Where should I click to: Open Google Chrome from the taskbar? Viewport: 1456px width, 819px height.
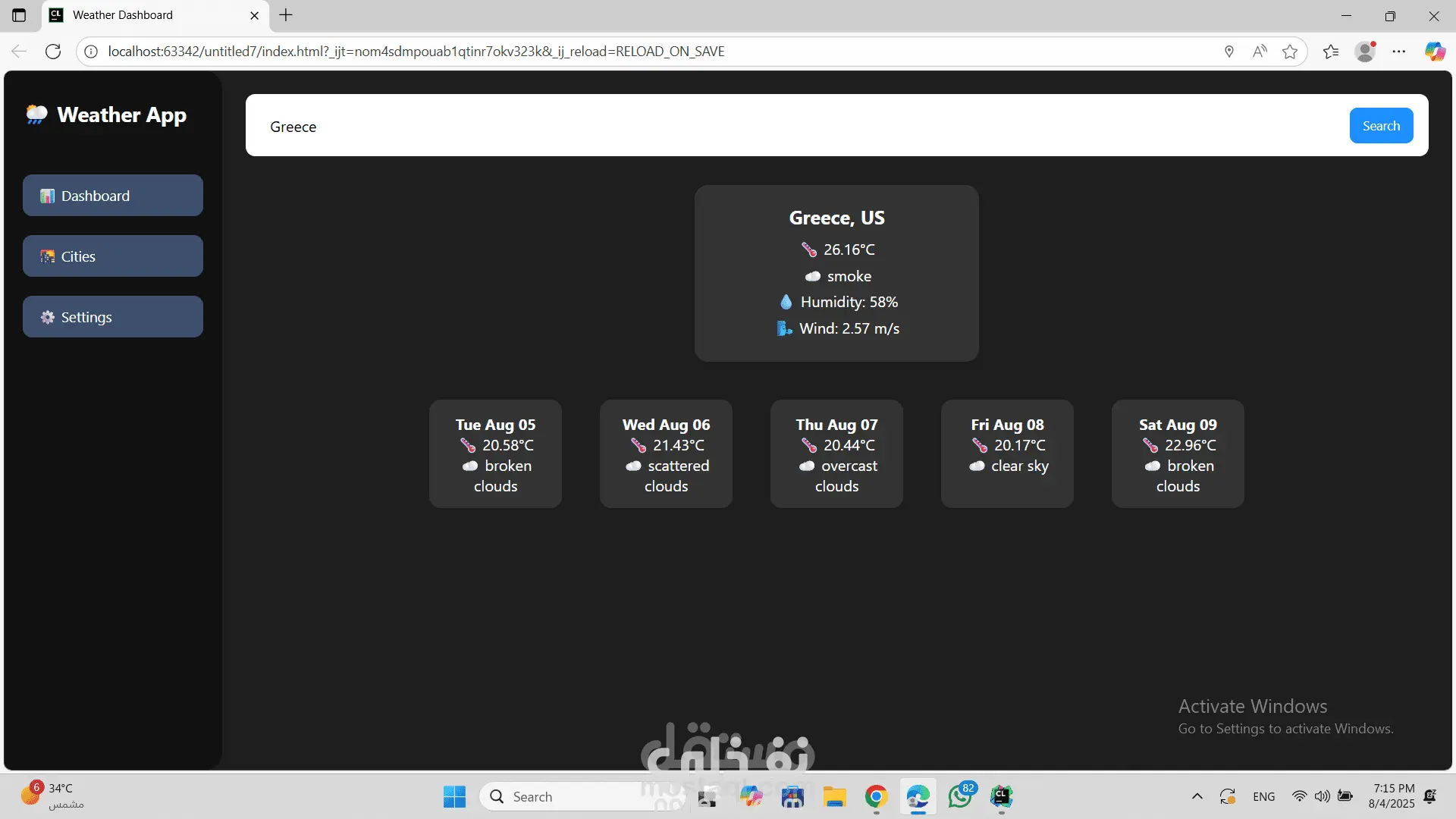[x=876, y=796]
